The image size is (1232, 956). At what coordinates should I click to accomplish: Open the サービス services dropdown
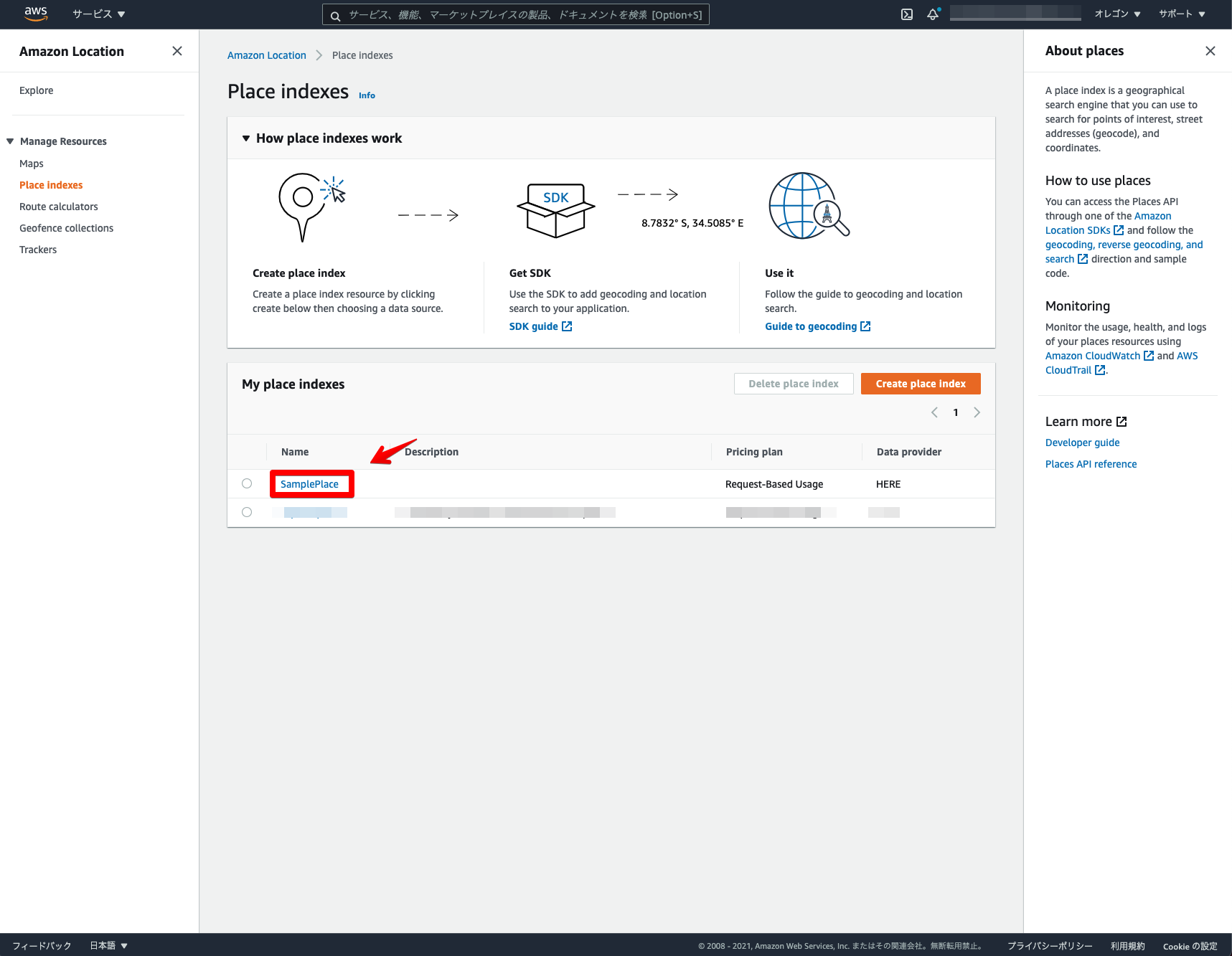click(98, 14)
